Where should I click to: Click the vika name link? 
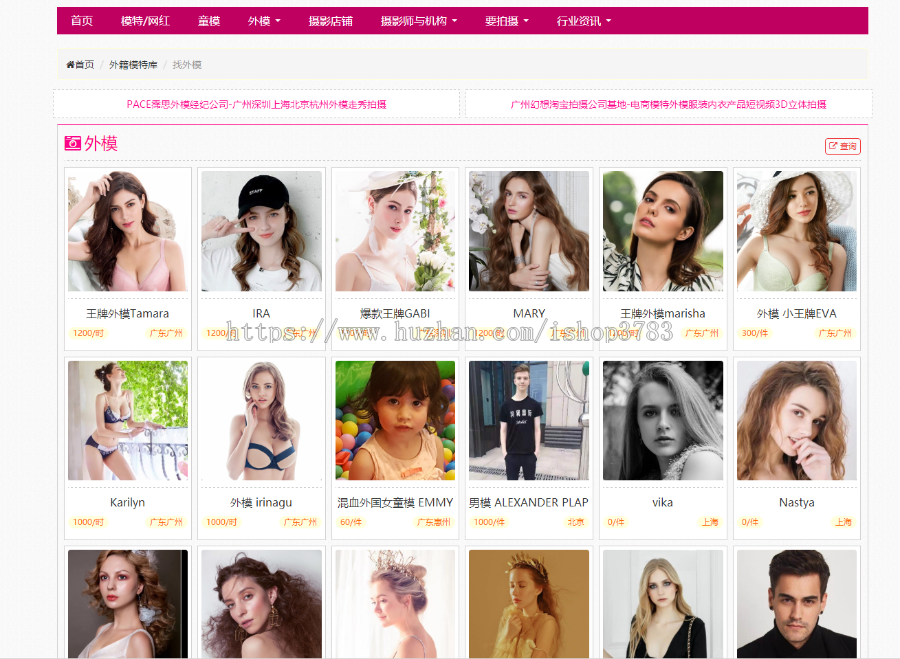(x=662, y=502)
